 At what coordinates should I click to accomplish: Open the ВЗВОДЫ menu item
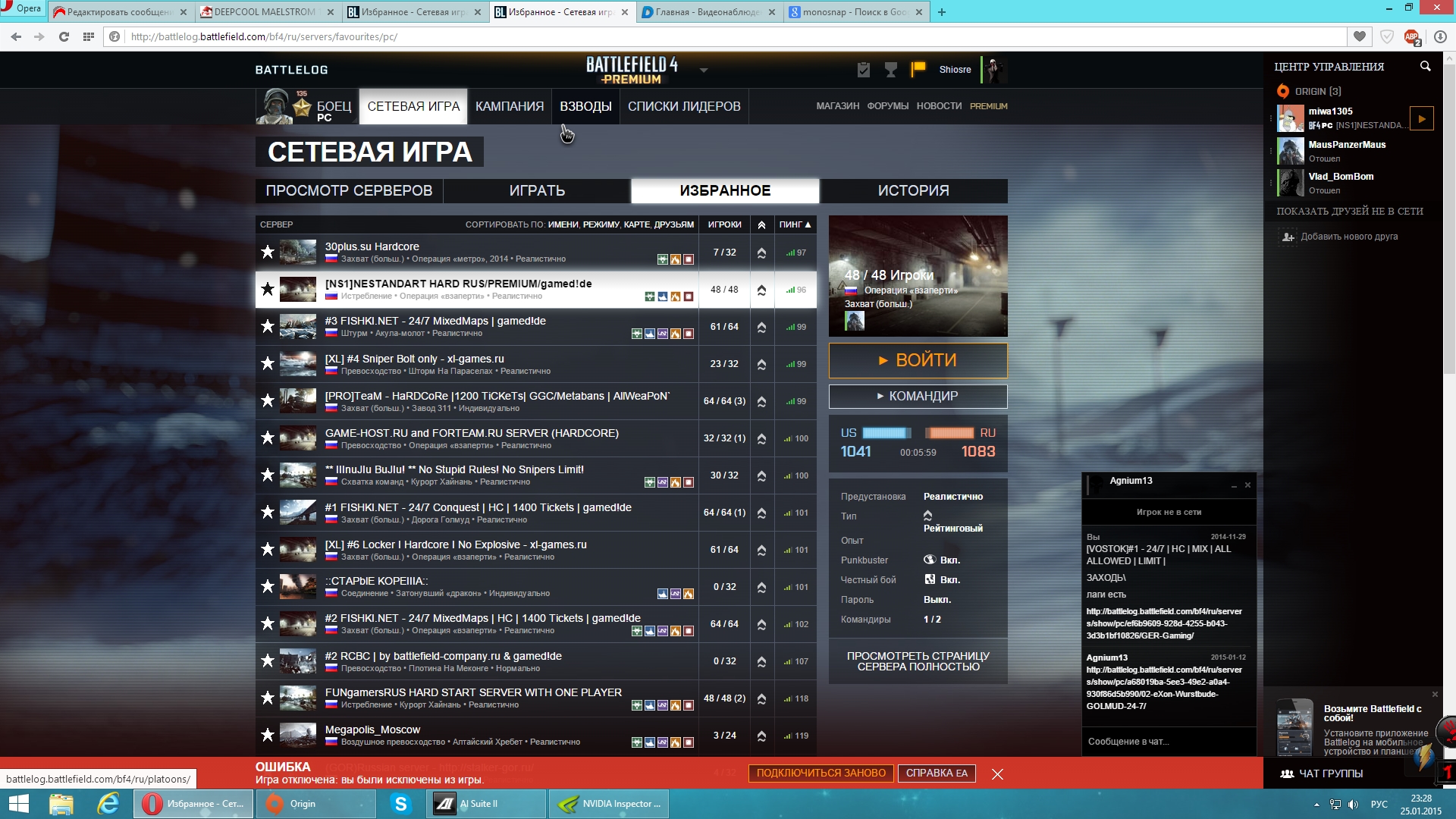585,106
